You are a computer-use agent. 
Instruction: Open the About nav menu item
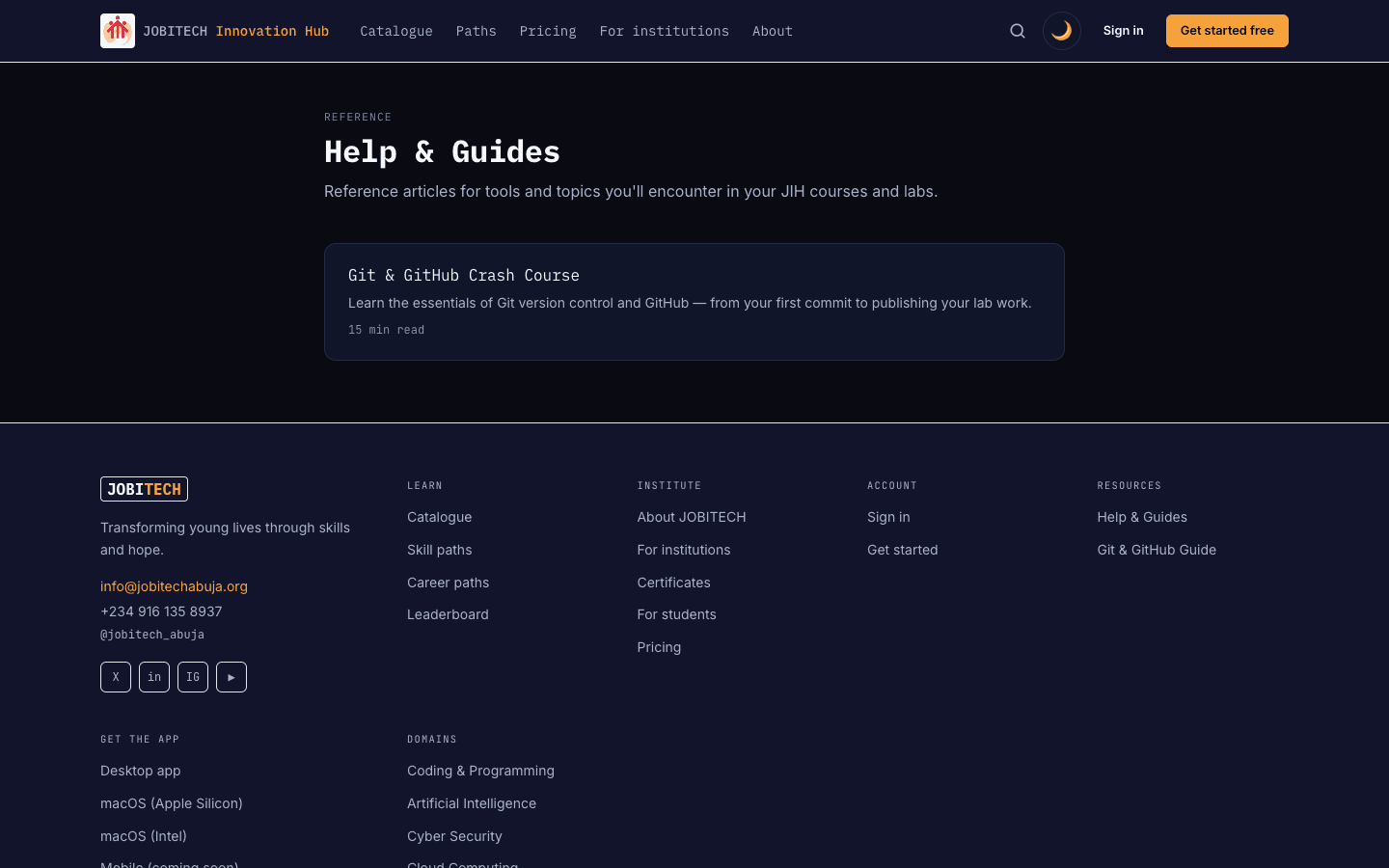[773, 31]
